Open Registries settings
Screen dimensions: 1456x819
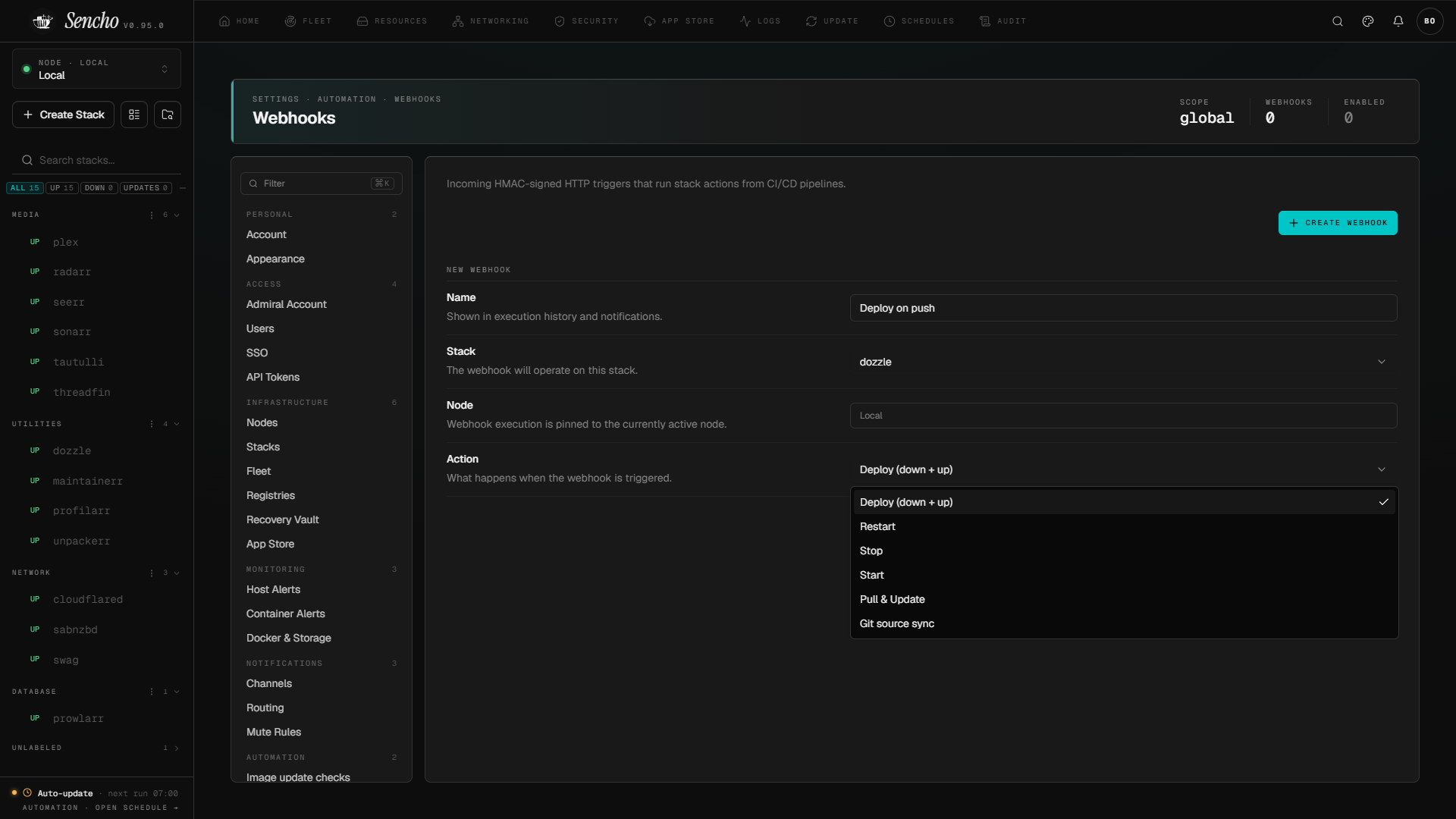click(x=271, y=496)
